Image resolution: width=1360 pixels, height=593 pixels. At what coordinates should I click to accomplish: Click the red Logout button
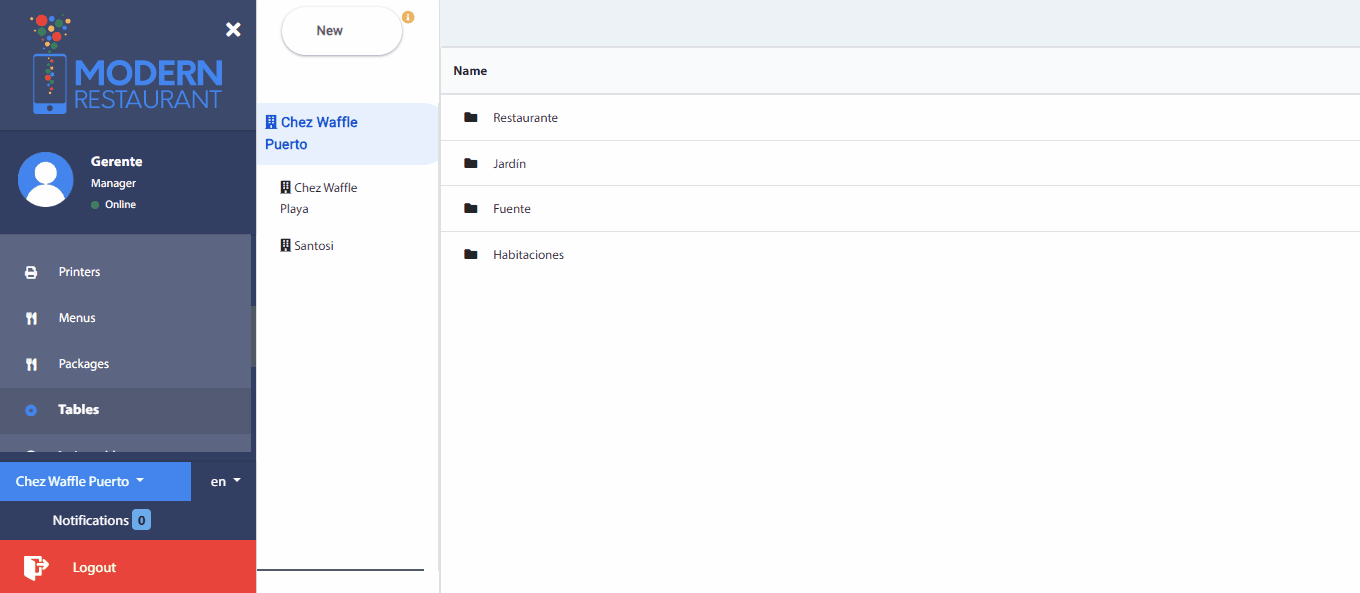[128, 567]
